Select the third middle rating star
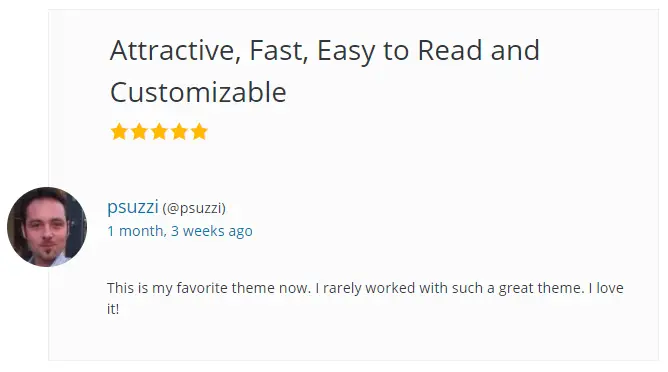This screenshot has width=668, height=372. pyautogui.click(x=159, y=132)
